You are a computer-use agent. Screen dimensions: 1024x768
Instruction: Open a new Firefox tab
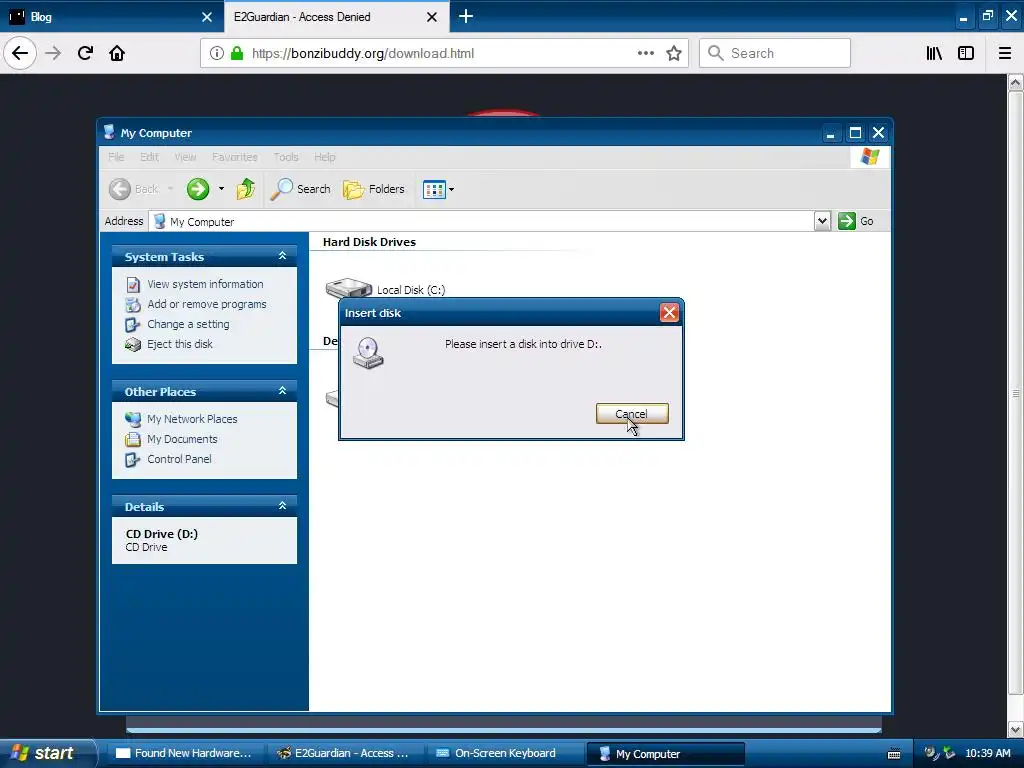coord(466,16)
